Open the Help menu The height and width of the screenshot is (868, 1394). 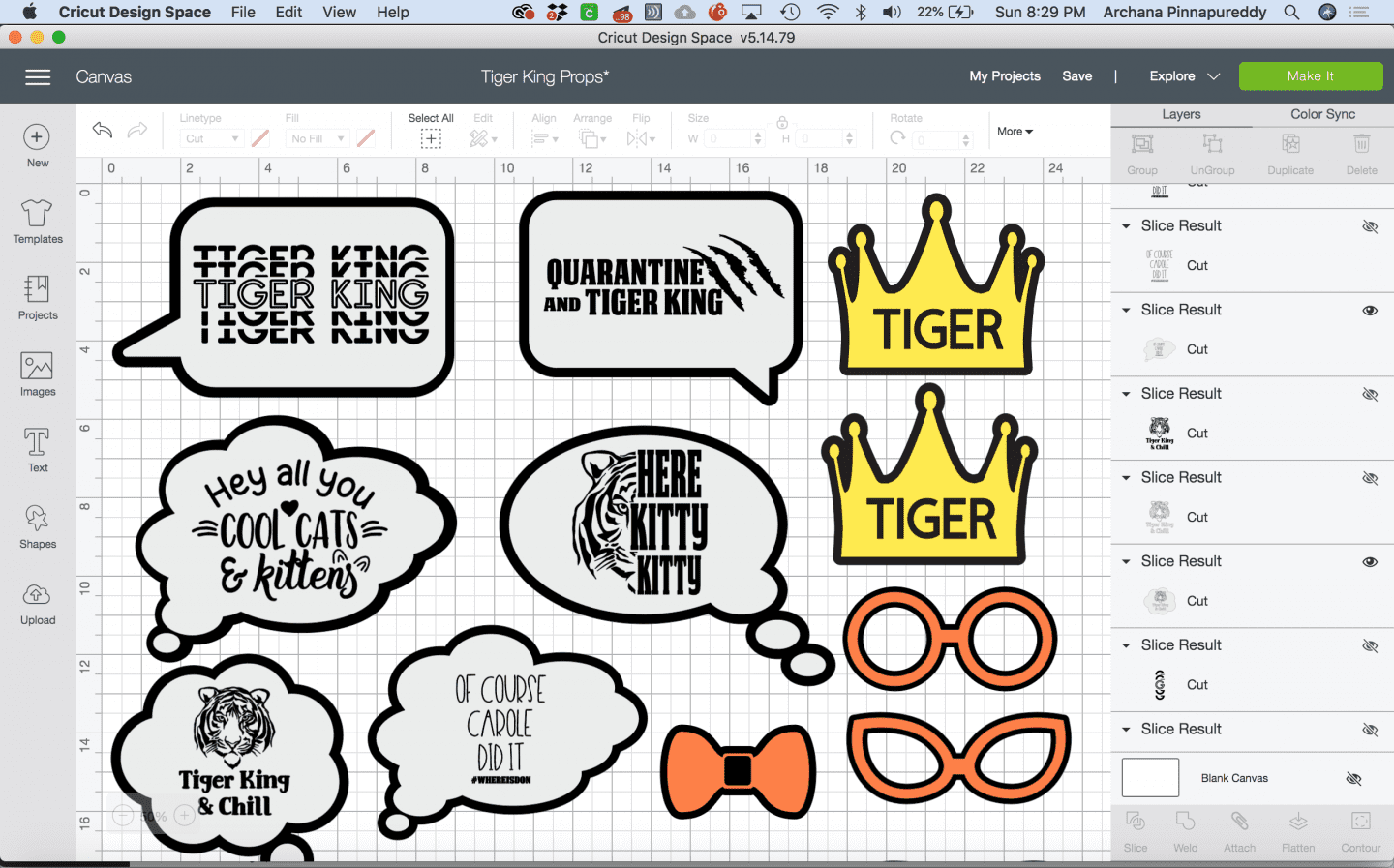pos(392,12)
